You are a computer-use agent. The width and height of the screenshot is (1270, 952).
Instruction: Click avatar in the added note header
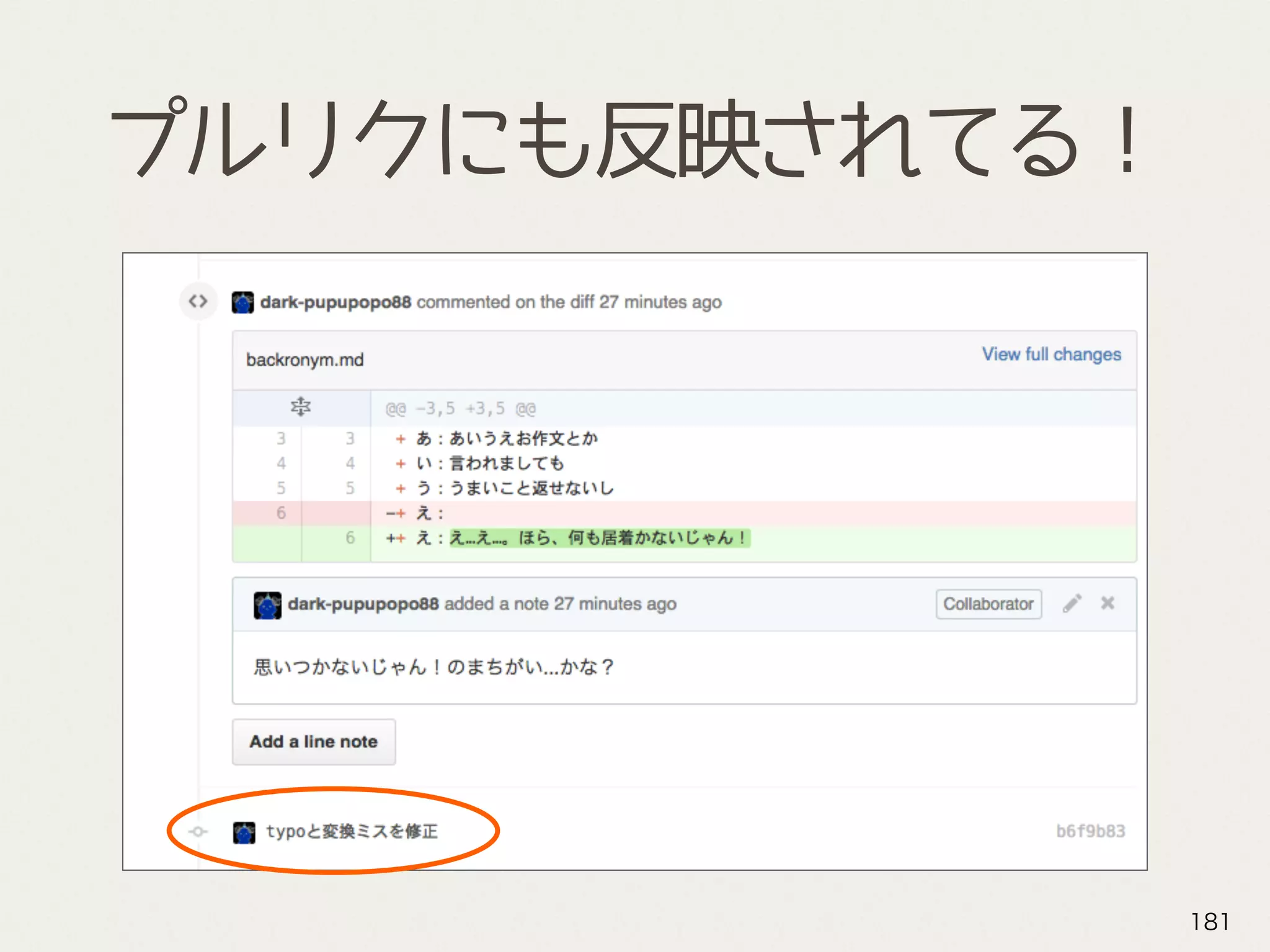267,605
